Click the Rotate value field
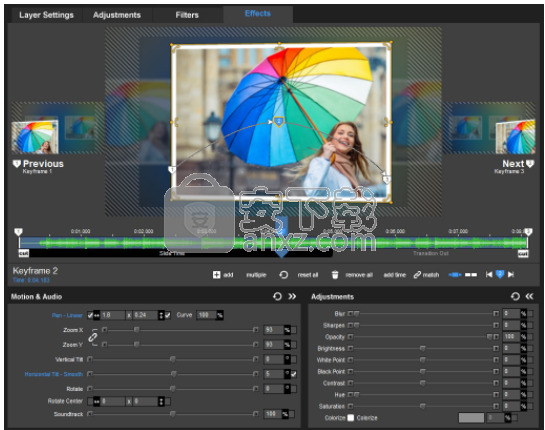 pyautogui.click(x=274, y=389)
